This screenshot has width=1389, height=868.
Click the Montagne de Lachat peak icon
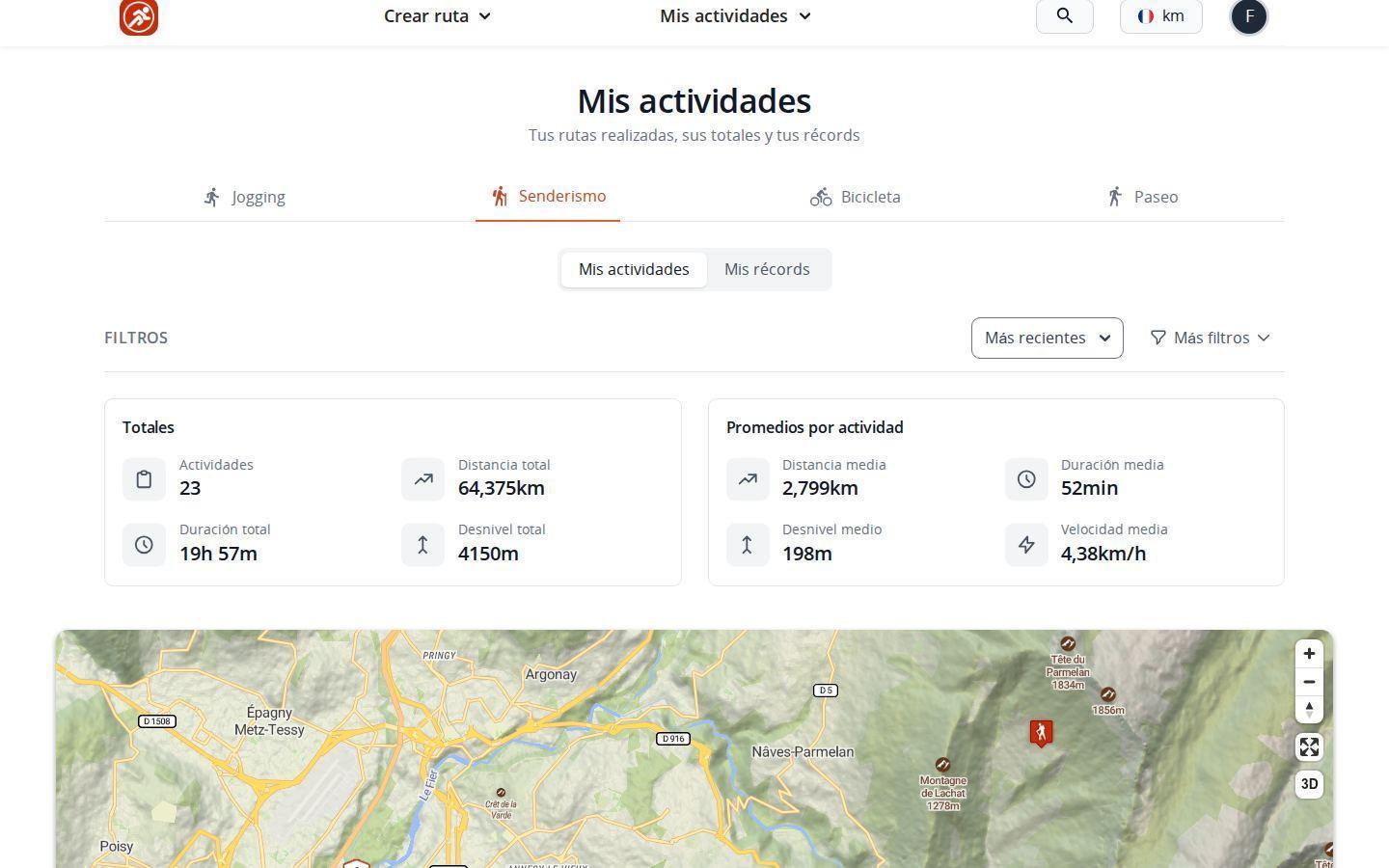point(942,765)
